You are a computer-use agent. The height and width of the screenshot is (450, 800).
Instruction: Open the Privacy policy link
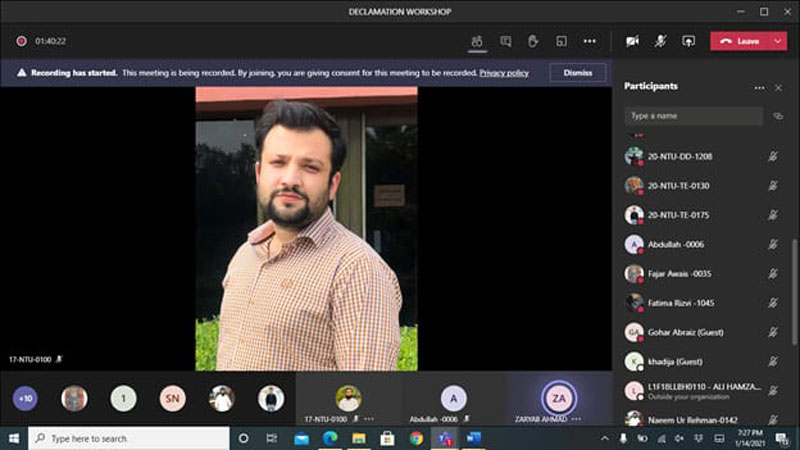point(504,73)
